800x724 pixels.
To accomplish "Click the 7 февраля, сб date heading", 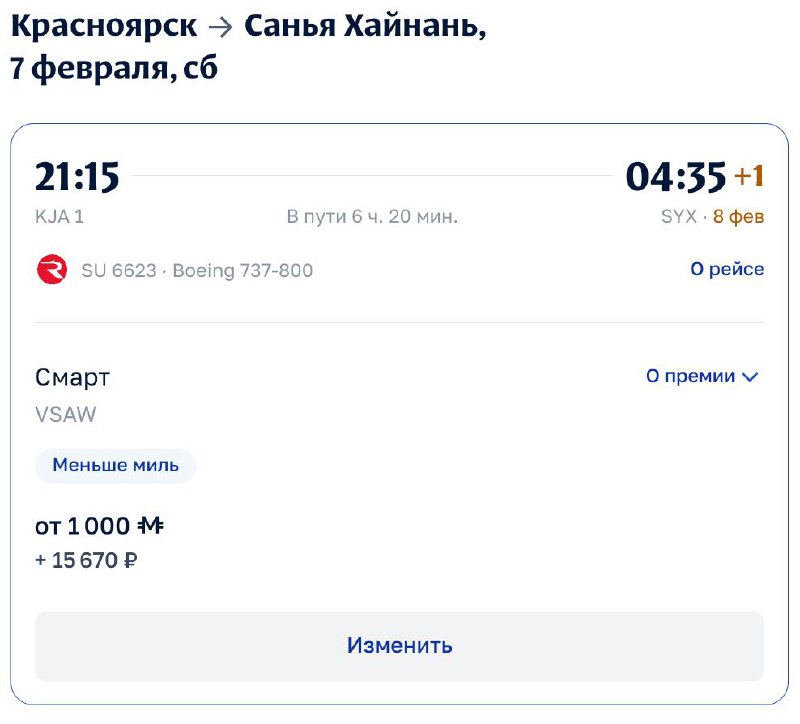I will [114, 68].
